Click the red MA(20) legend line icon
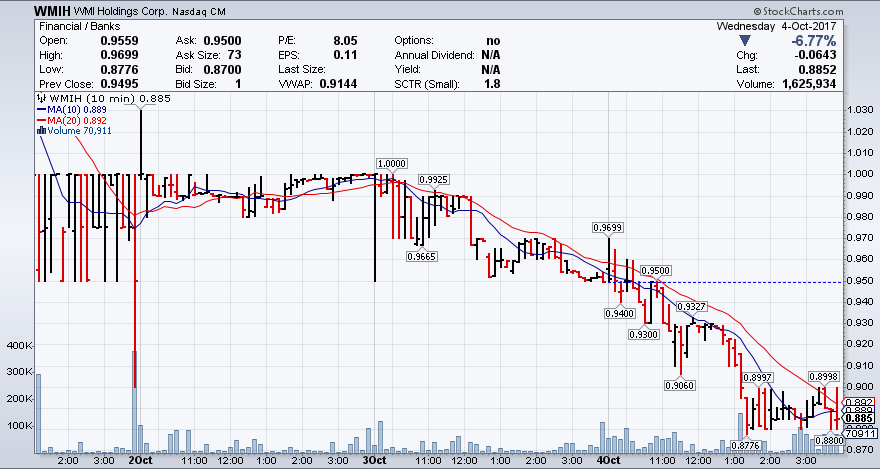Viewport: 880px width, 469px height. coord(40,120)
